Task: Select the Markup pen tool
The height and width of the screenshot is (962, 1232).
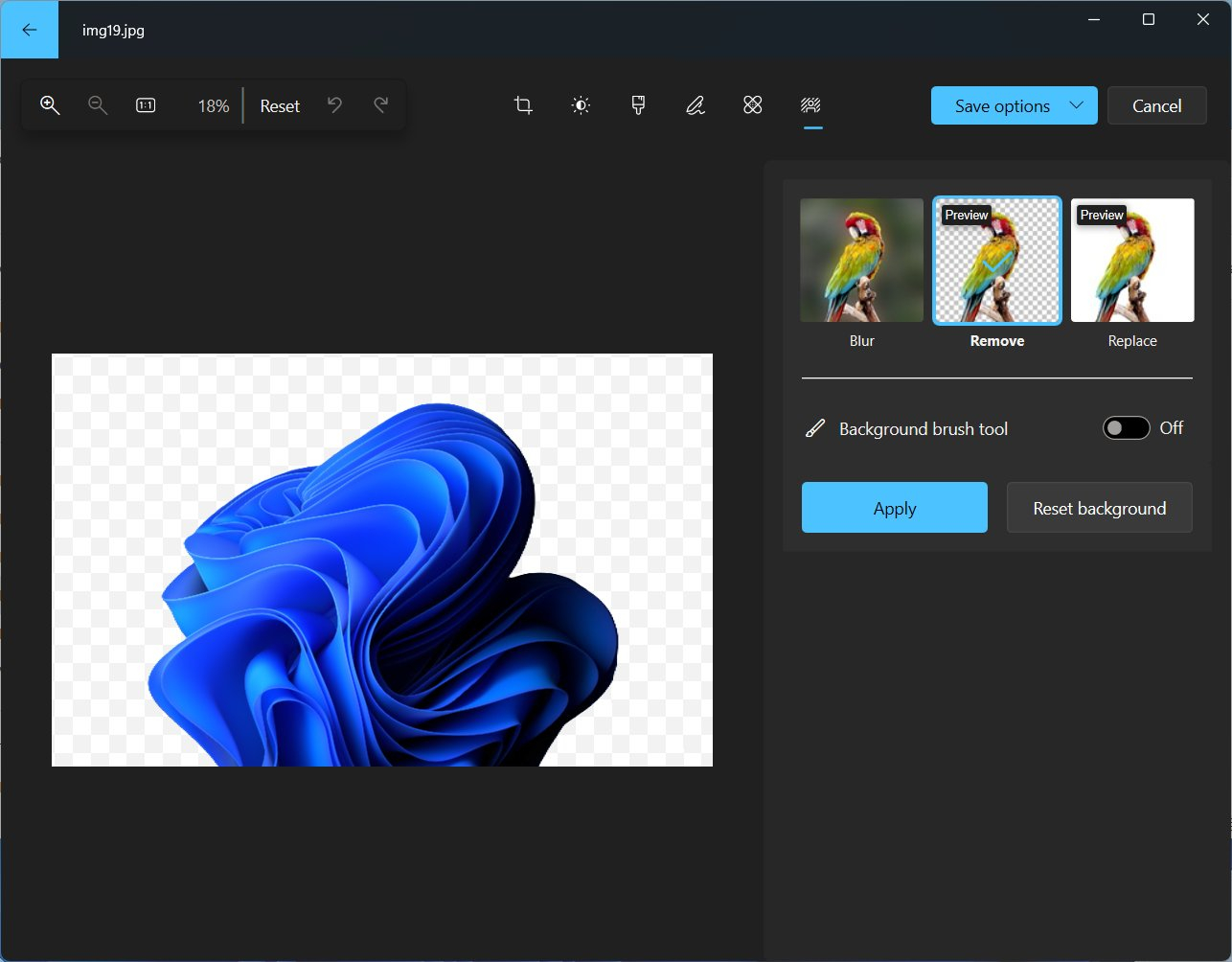Action: coord(696,105)
